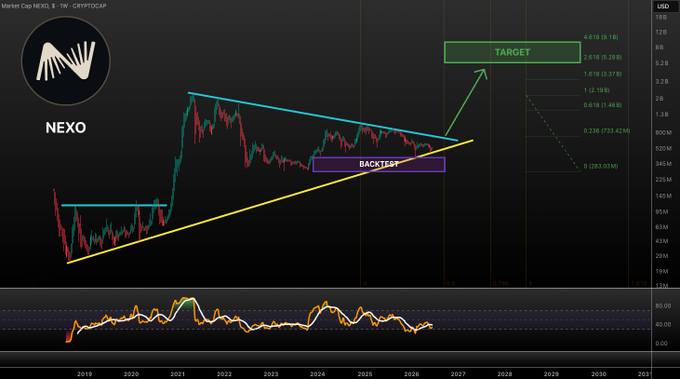680x379 pixels.
Task: Click the 2019 label on the time axis
Action: [x=85, y=374]
